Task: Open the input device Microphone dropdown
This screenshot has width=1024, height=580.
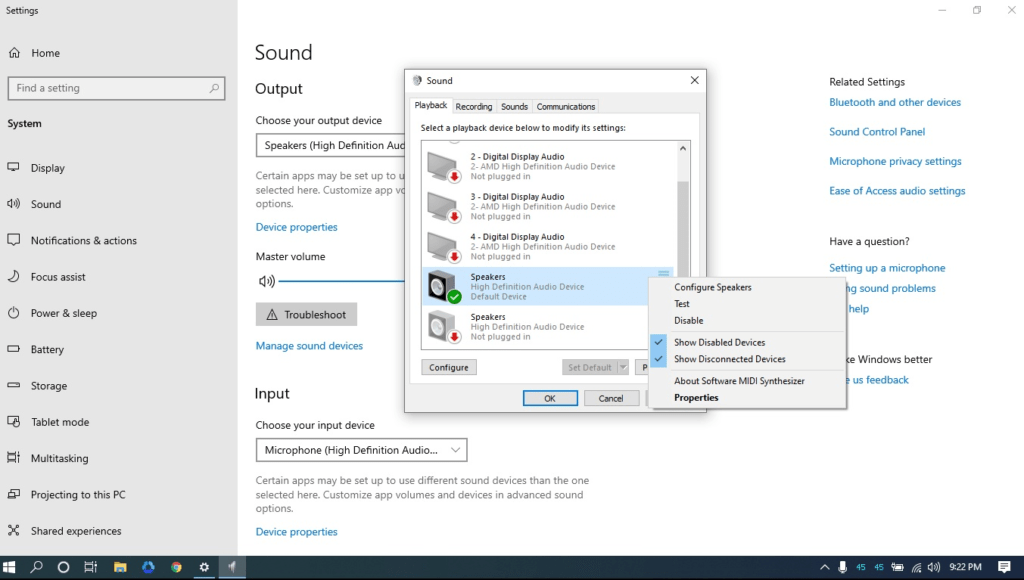Action: pos(361,450)
